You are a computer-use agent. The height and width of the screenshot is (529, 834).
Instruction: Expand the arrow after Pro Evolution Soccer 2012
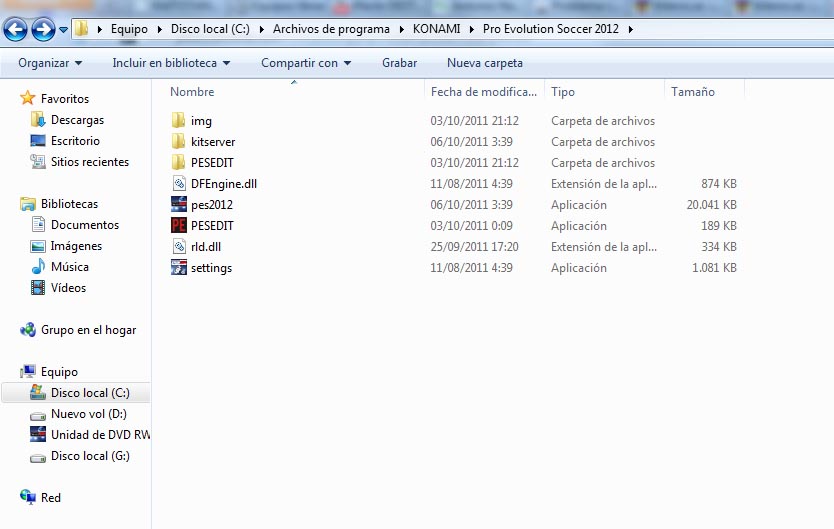click(x=630, y=29)
